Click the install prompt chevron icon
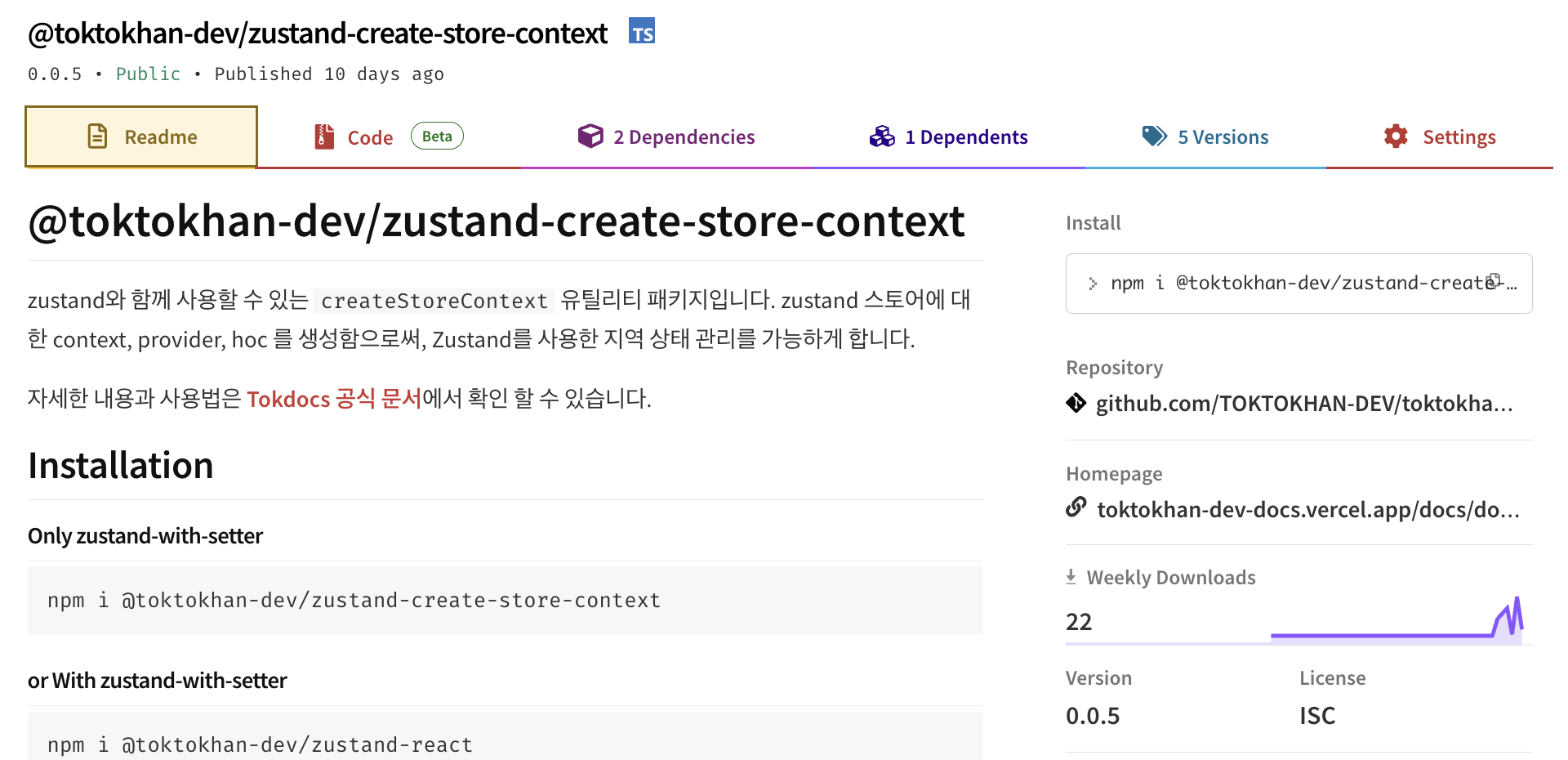The image size is (1568, 760). (1093, 284)
